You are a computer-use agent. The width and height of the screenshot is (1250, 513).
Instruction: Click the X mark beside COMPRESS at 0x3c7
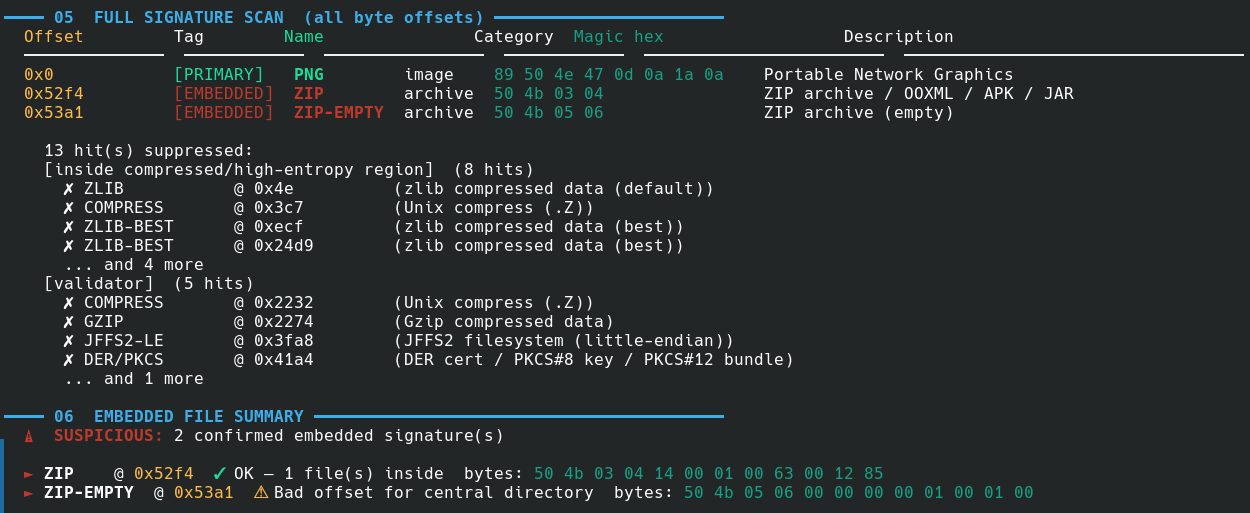pyautogui.click(x=69, y=208)
